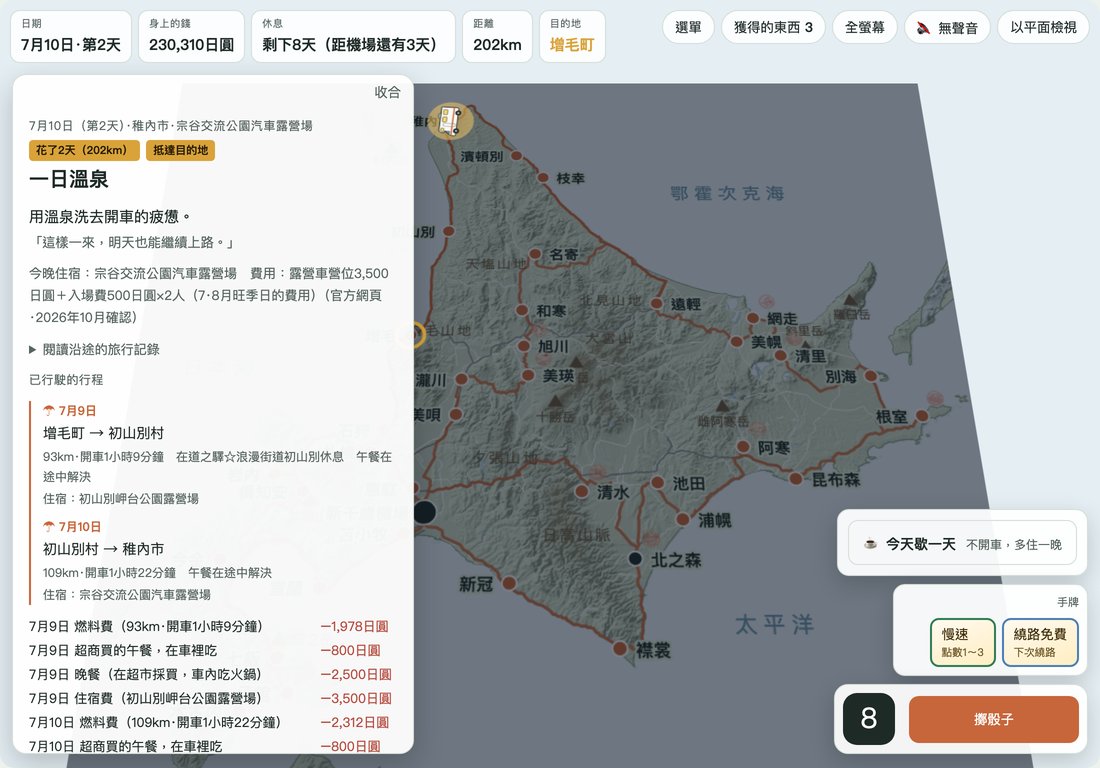Click the umbrella icon next to 7月9日
1100x768 pixels.
(x=48, y=410)
